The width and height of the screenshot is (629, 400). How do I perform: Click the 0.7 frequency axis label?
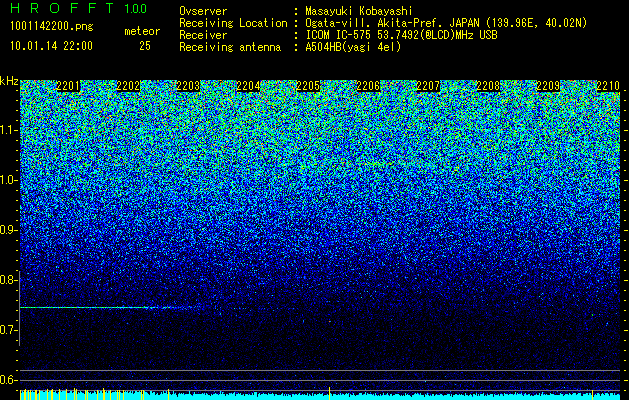pos(9,330)
